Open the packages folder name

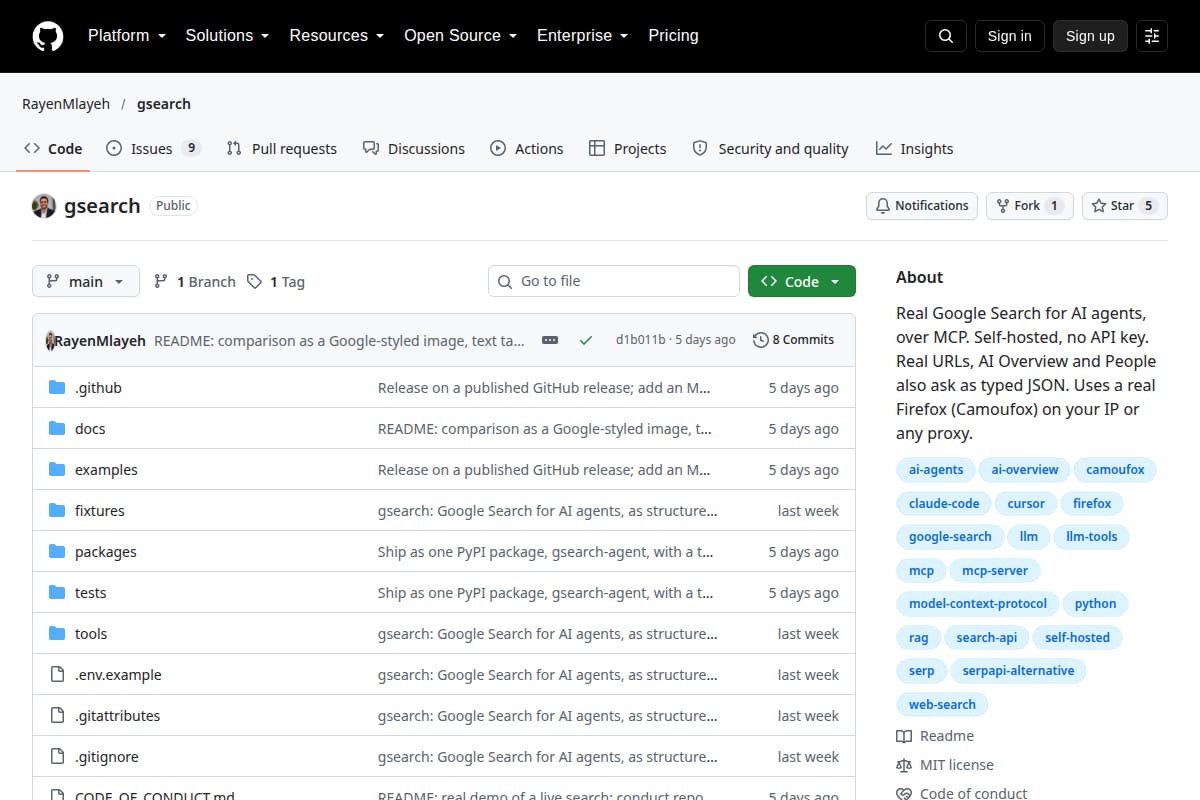(x=106, y=552)
